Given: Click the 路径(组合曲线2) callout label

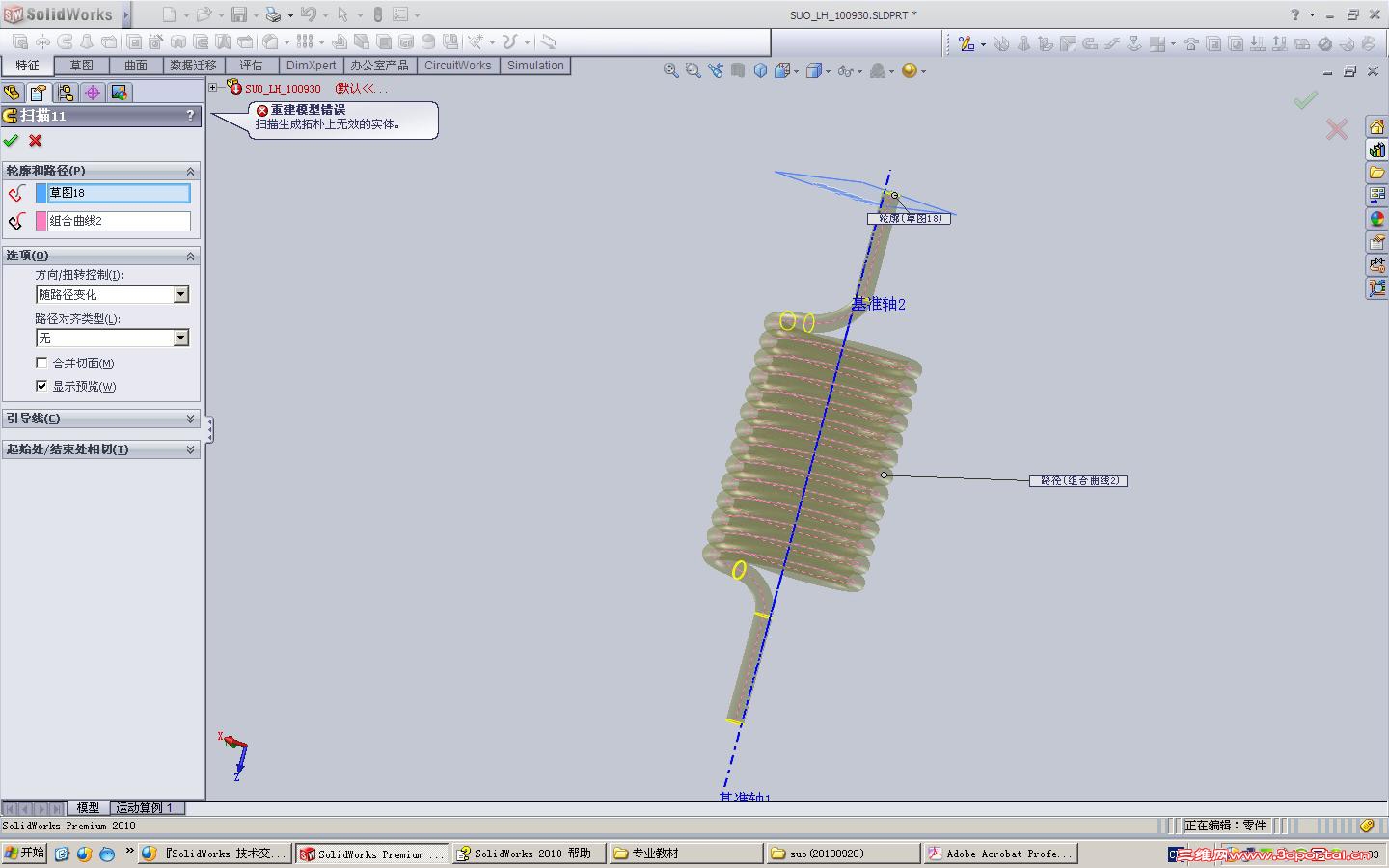Looking at the screenshot, I should (x=1078, y=480).
